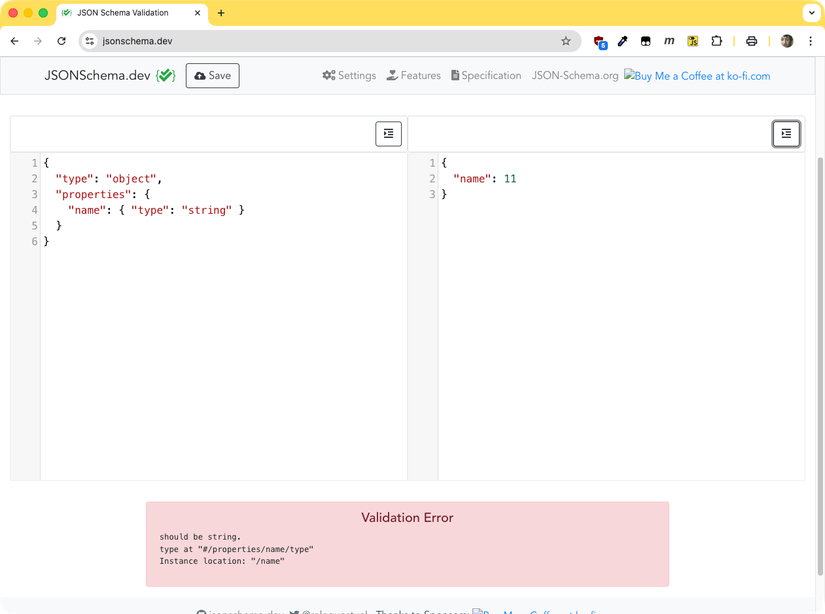Click the Buy Me a Coffee ko-fi link
825x614 pixels.
click(697, 75)
